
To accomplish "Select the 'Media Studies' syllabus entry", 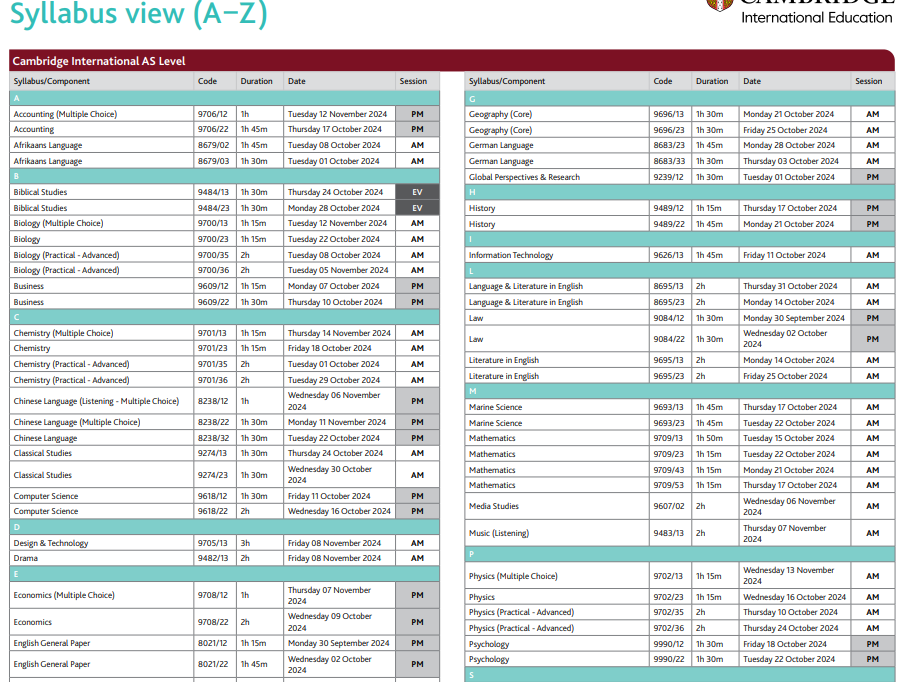I will [494, 506].
